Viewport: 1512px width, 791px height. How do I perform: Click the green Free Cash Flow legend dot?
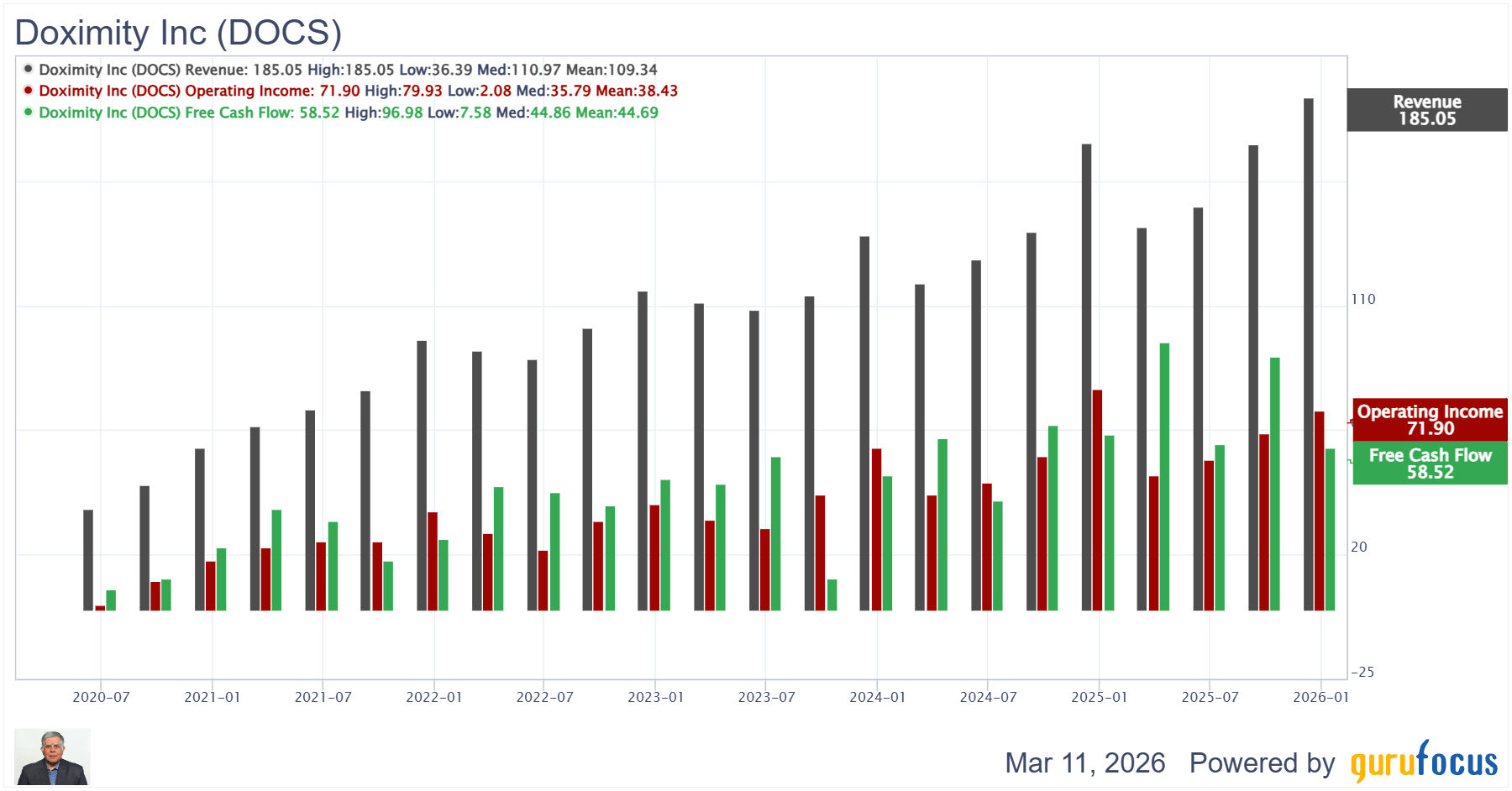(29, 112)
